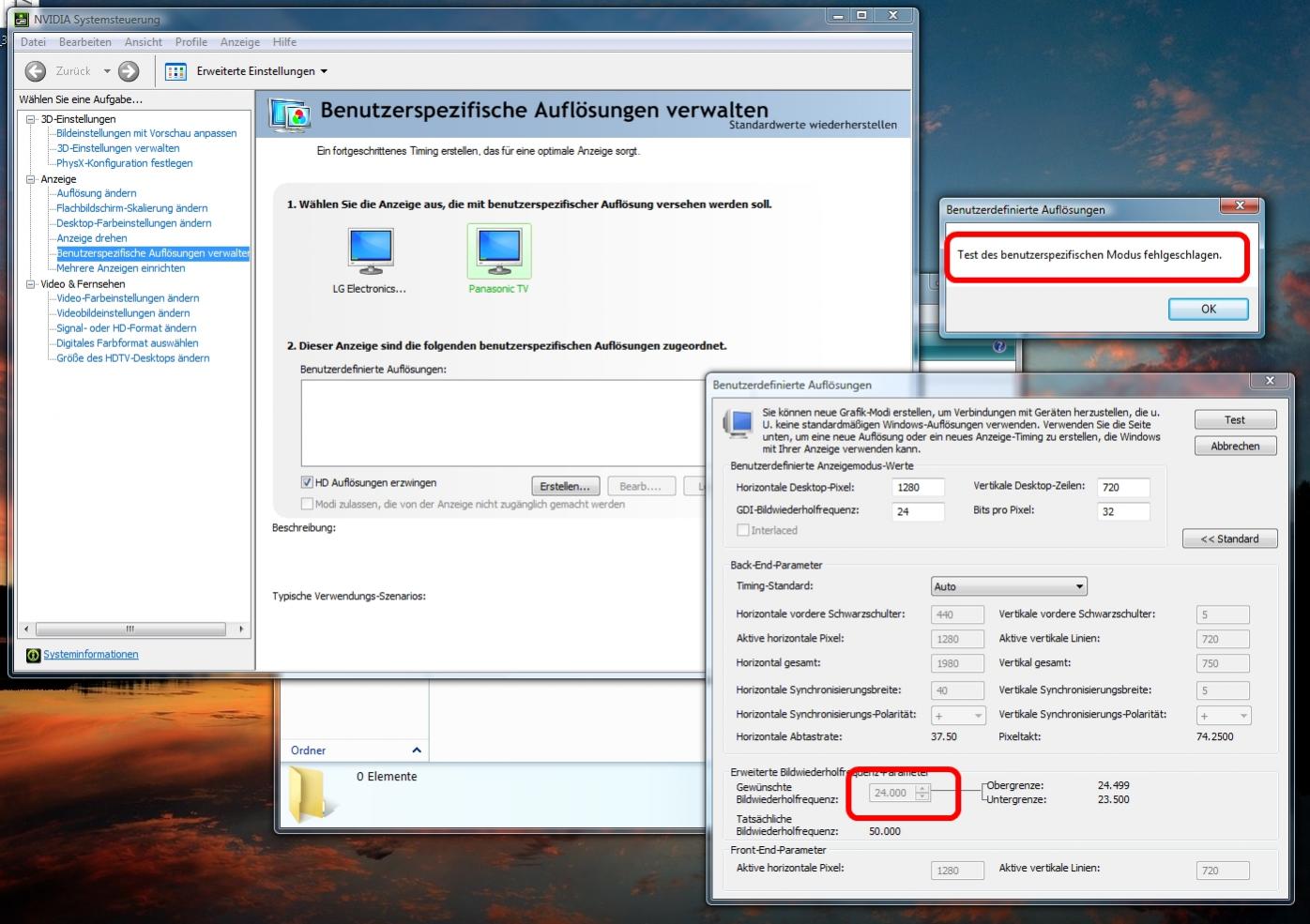Viewport: 1310px width, 924px height.
Task: Select Signal- oder HD-Format ändern
Action: click(127, 328)
